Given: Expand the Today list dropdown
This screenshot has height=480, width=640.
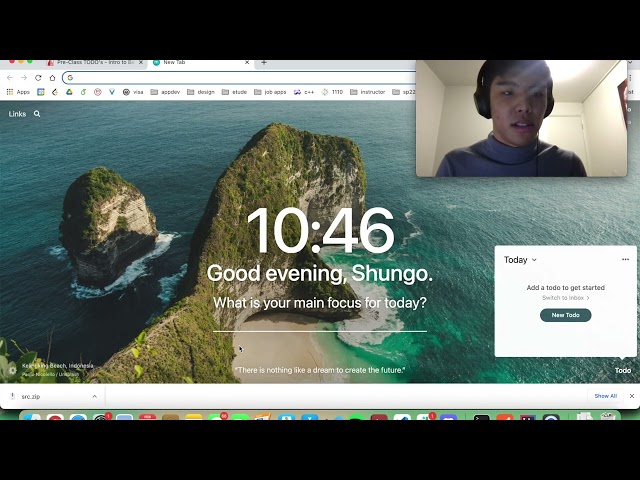Looking at the screenshot, I should click(520, 260).
